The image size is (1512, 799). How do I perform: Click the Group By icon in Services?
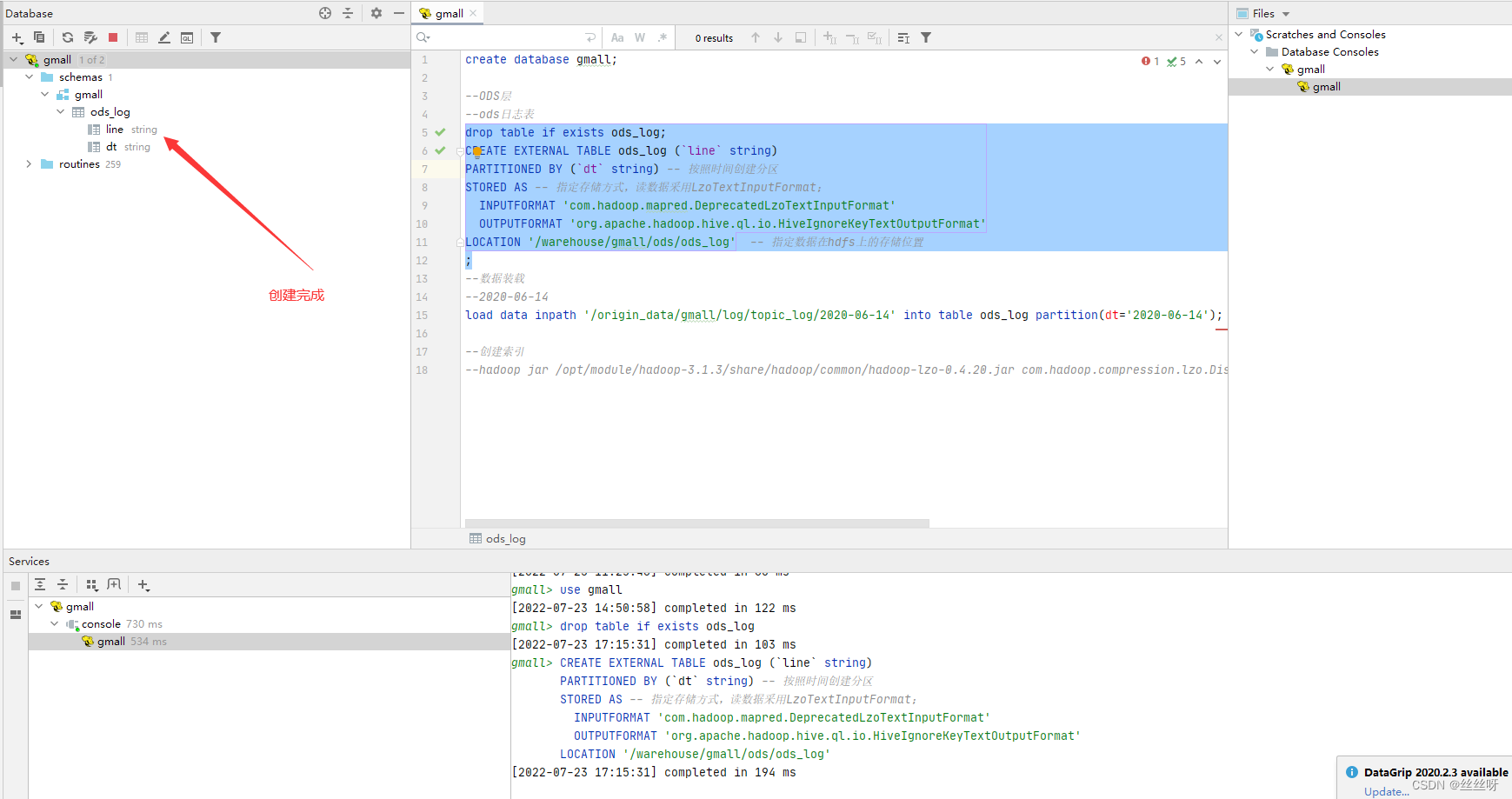(x=92, y=585)
